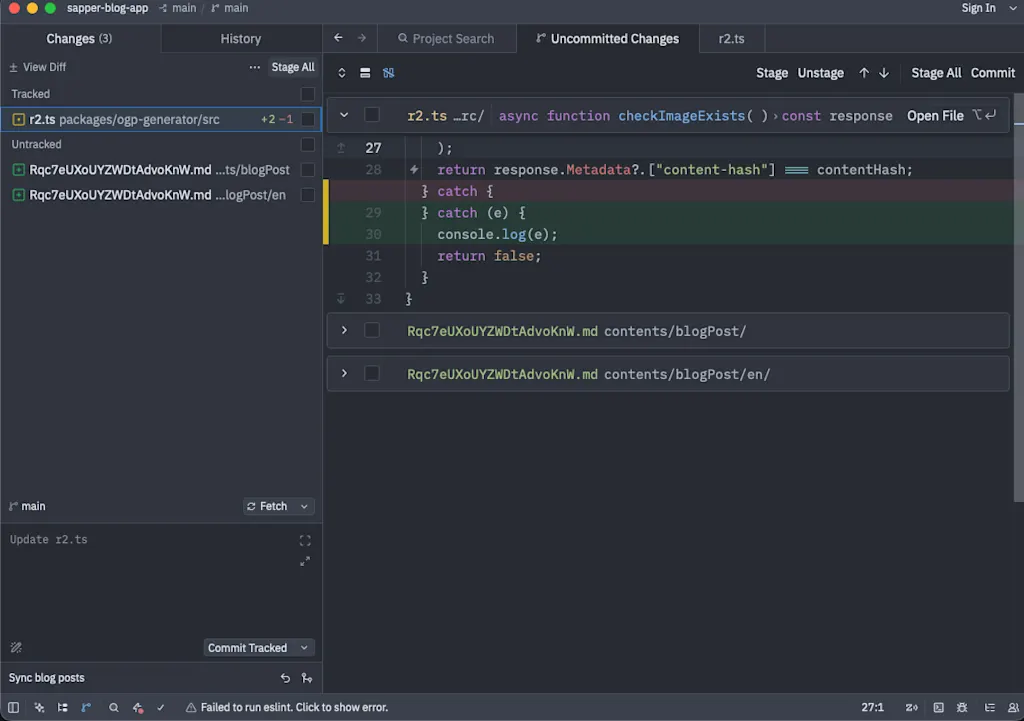Switch to the r2.ts editor tab
The width and height of the screenshot is (1024, 721).
(x=731, y=39)
